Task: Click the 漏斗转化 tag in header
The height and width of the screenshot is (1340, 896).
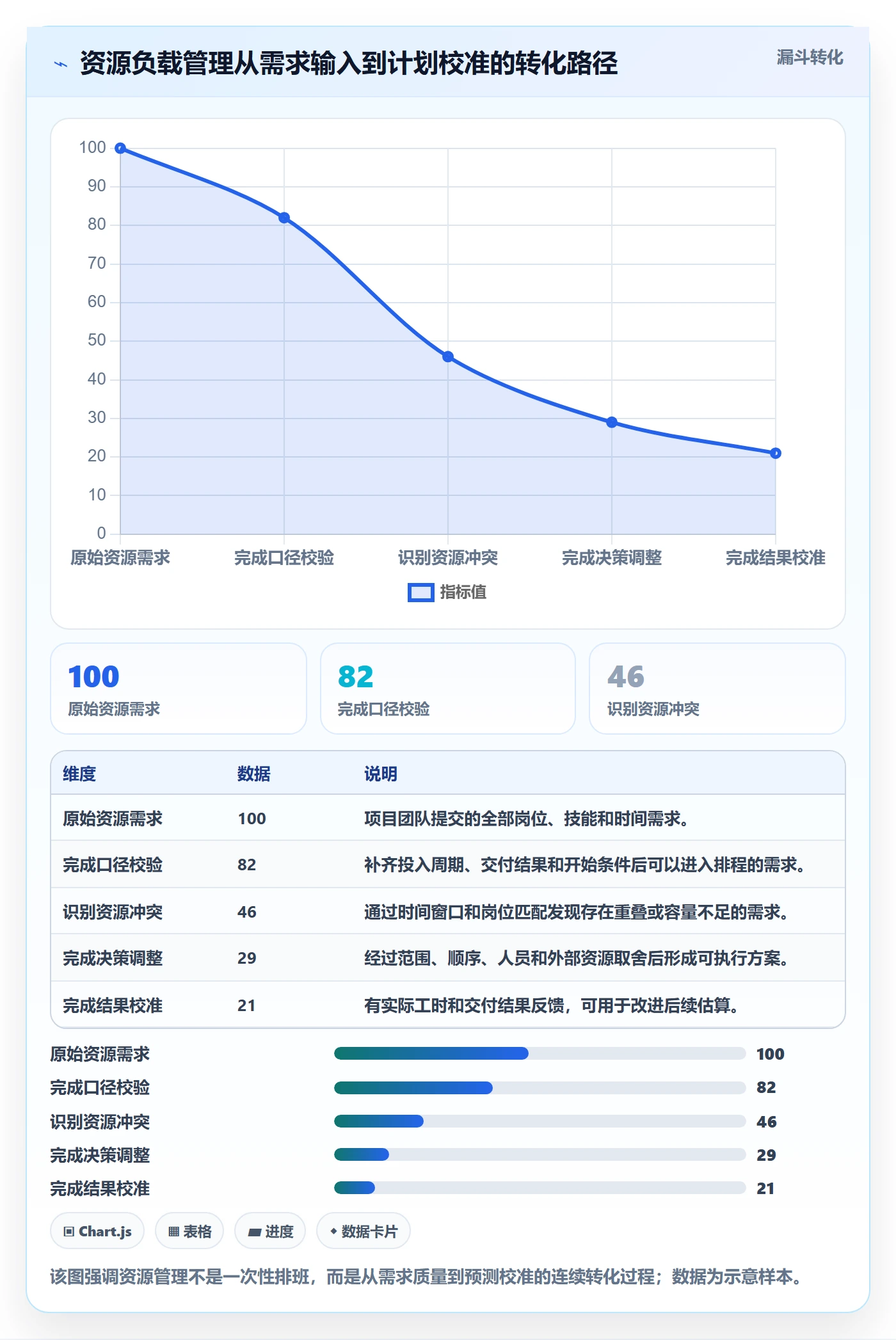Action: [x=810, y=58]
